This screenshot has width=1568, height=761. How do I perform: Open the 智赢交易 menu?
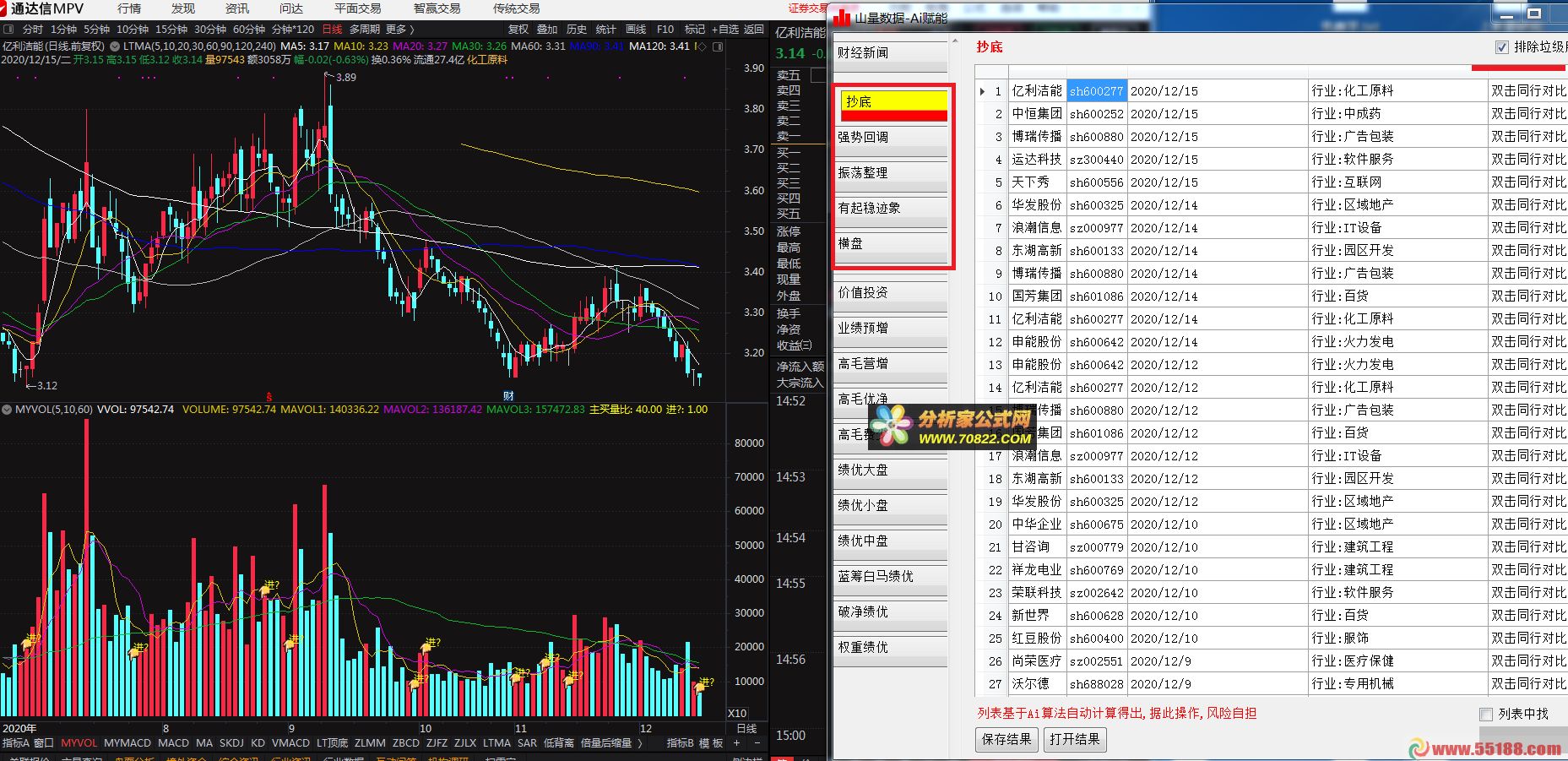coord(437,8)
